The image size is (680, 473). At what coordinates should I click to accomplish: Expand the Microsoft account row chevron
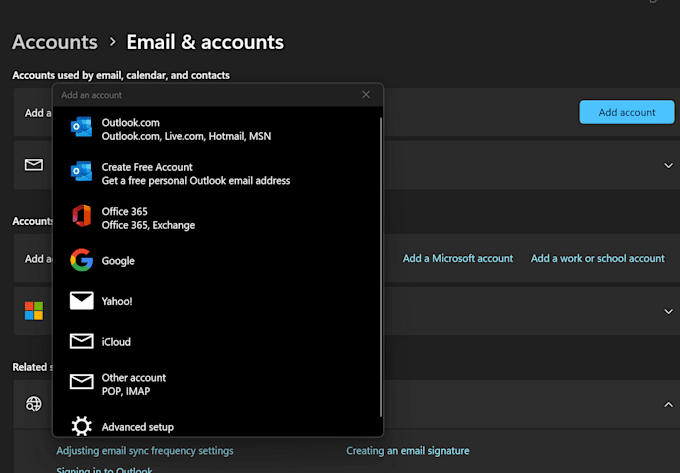668,311
